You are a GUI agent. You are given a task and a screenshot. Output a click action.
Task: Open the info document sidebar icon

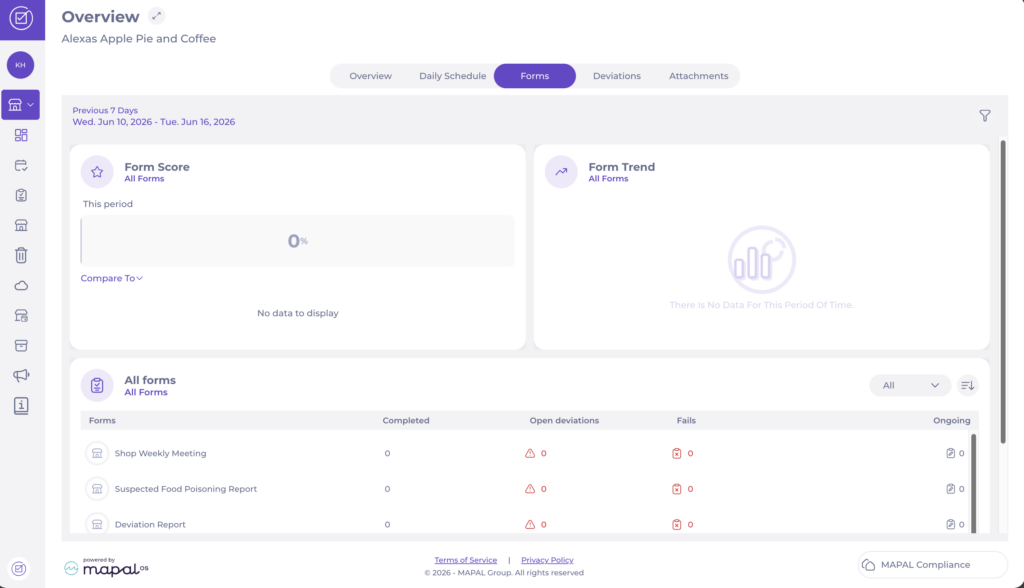click(21, 406)
